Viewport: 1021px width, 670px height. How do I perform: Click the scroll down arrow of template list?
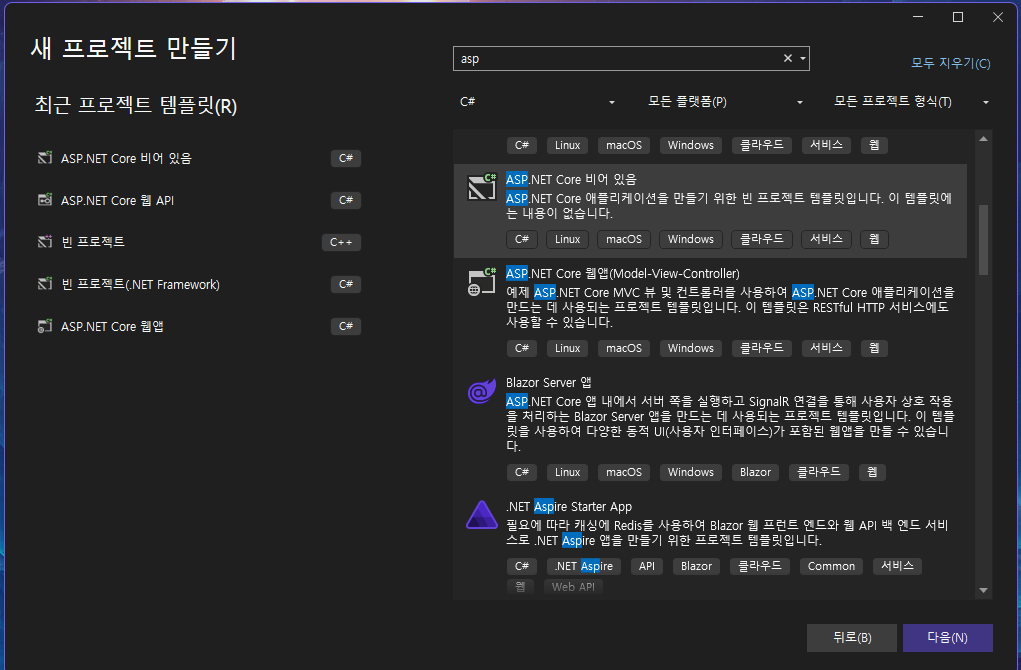tap(983, 590)
